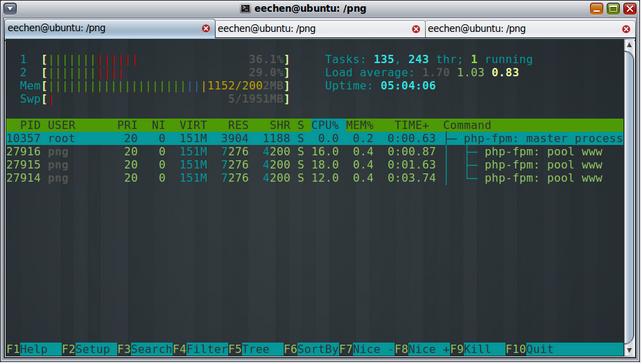Close the terminal window
This screenshot has width=642, height=364.
pos(629,8)
